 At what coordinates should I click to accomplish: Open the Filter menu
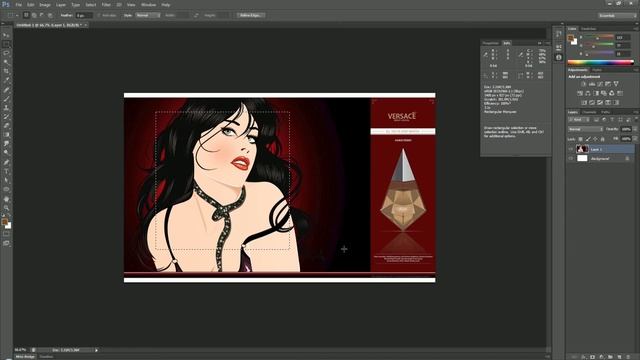click(x=106, y=5)
